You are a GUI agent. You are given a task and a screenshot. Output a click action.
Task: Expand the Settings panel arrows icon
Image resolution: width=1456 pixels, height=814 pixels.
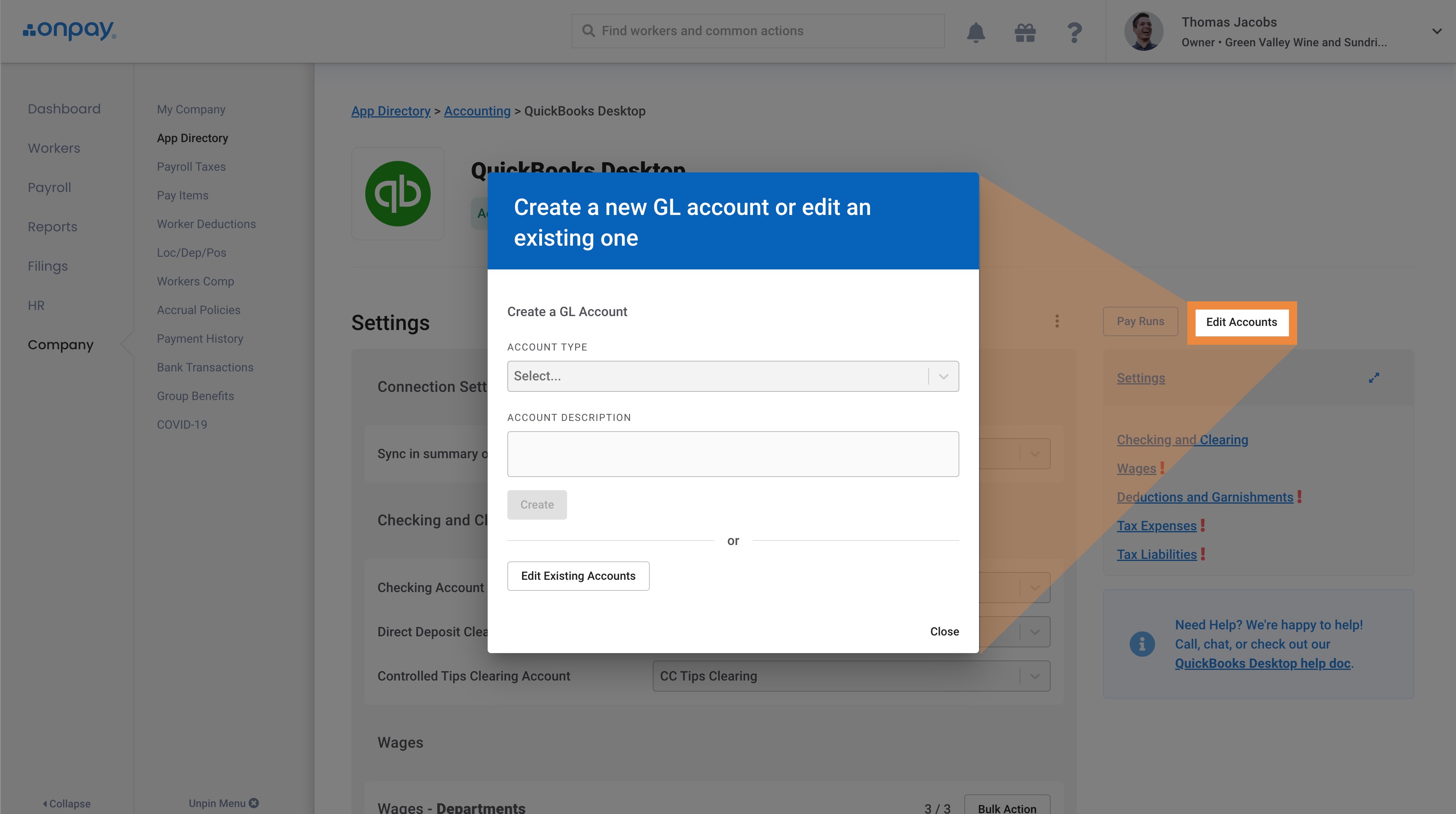(1374, 378)
